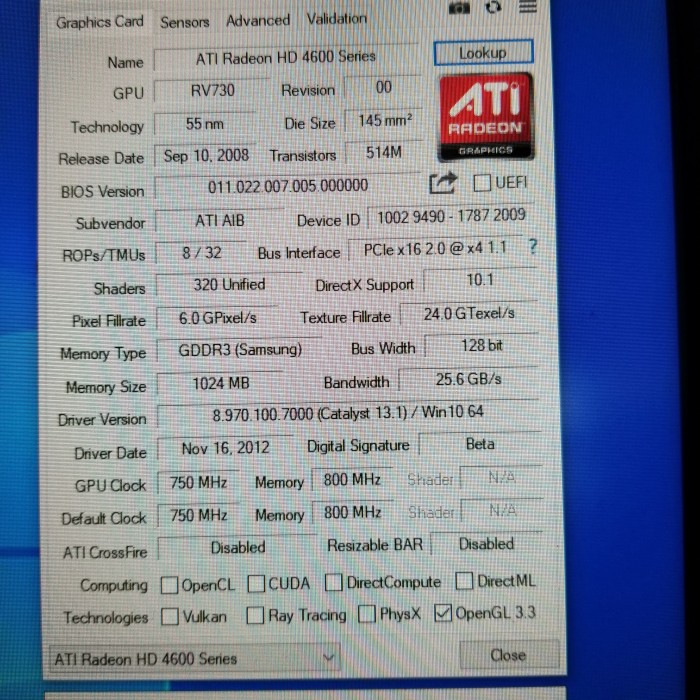Viewport: 700px width, 700px height.
Task: Click the ATI Radeon Graphics logo
Action: tap(486, 117)
